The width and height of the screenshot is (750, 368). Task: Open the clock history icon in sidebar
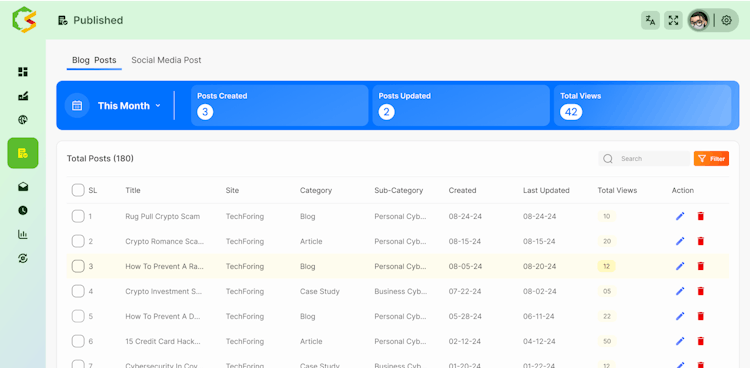[23, 210]
